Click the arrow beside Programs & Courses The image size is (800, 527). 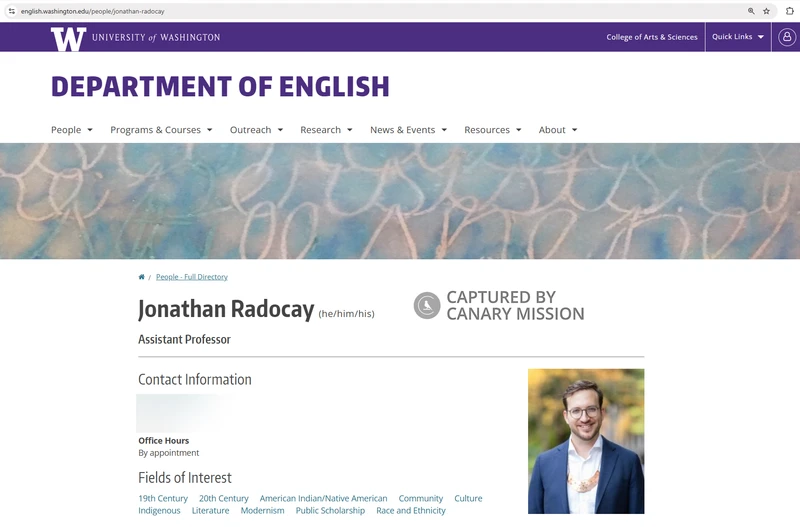tap(210, 130)
